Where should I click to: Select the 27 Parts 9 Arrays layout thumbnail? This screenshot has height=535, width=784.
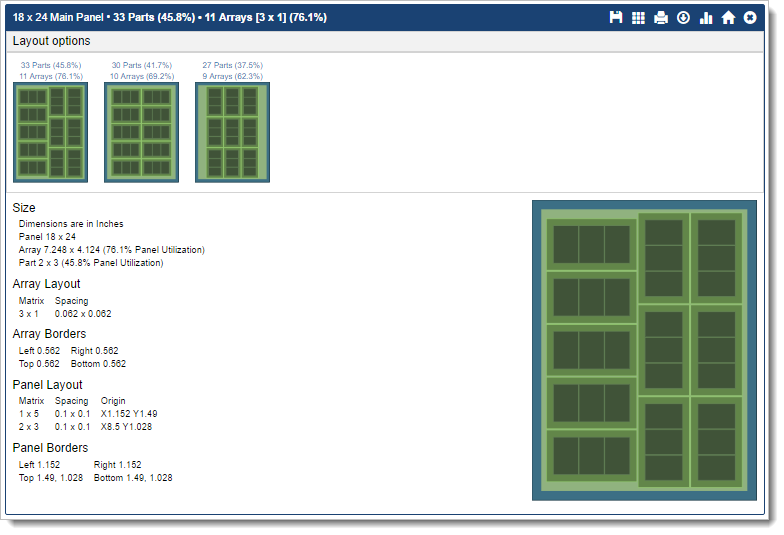pyautogui.click(x=232, y=132)
